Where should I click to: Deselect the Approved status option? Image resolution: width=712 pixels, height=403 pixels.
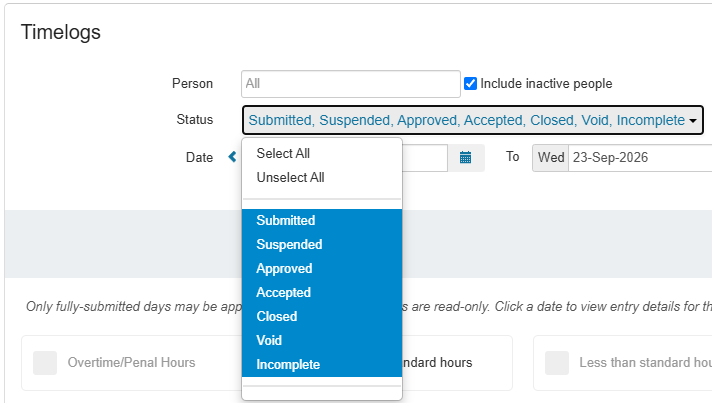click(322, 269)
